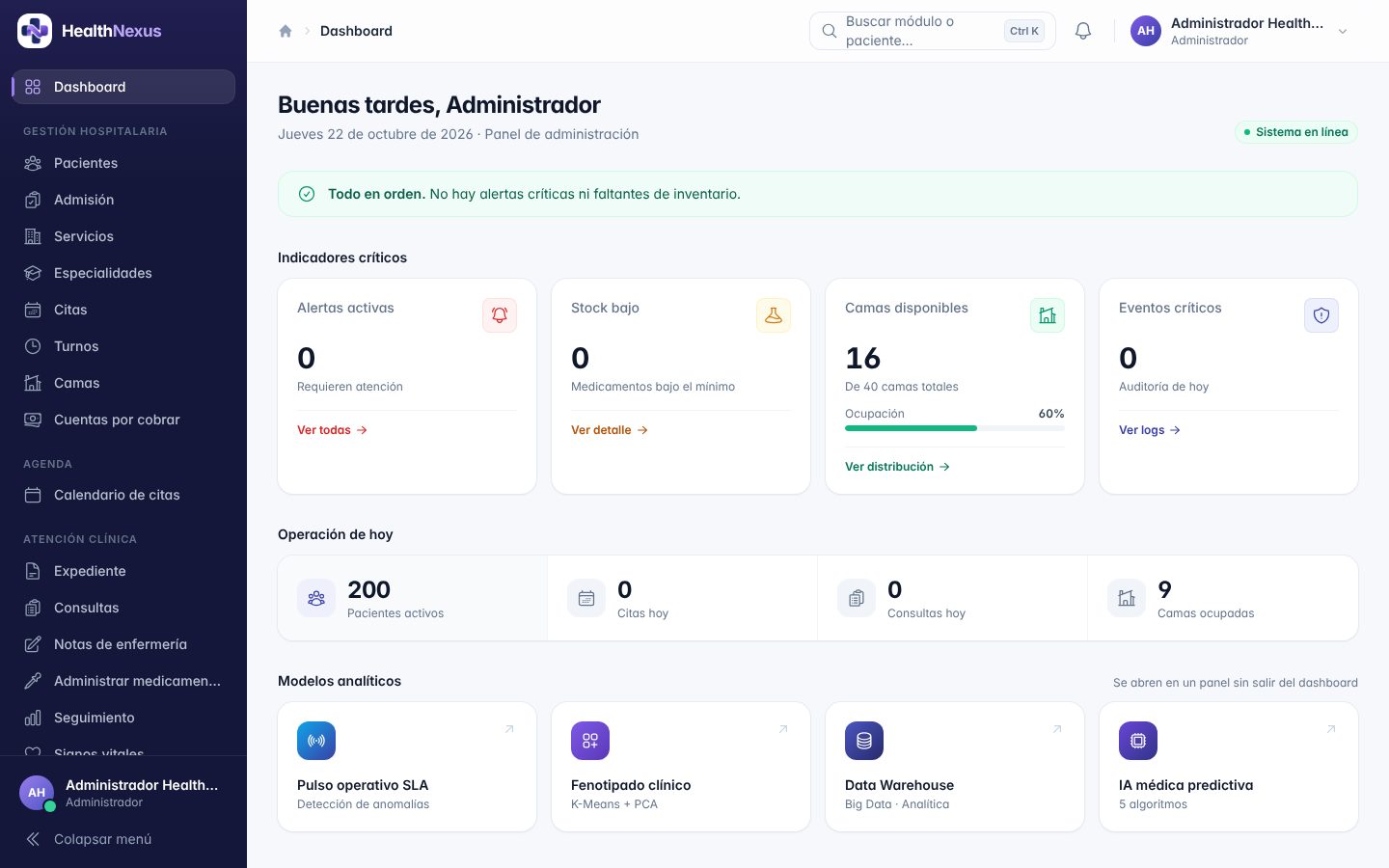Image resolution: width=1389 pixels, height=868 pixels.
Task: Click the Alertas activas bell icon
Action: pyautogui.click(x=500, y=315)
